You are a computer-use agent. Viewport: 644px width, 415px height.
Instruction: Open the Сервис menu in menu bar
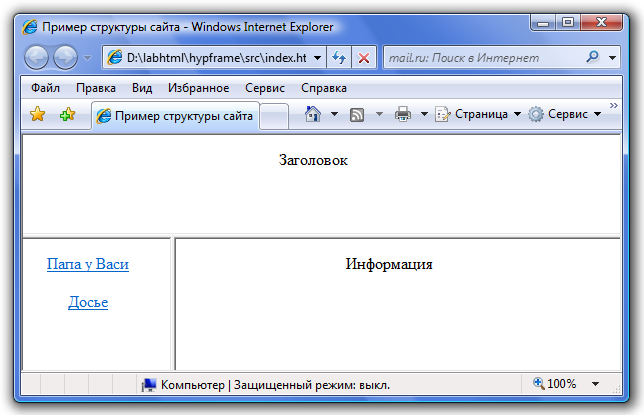265,88
